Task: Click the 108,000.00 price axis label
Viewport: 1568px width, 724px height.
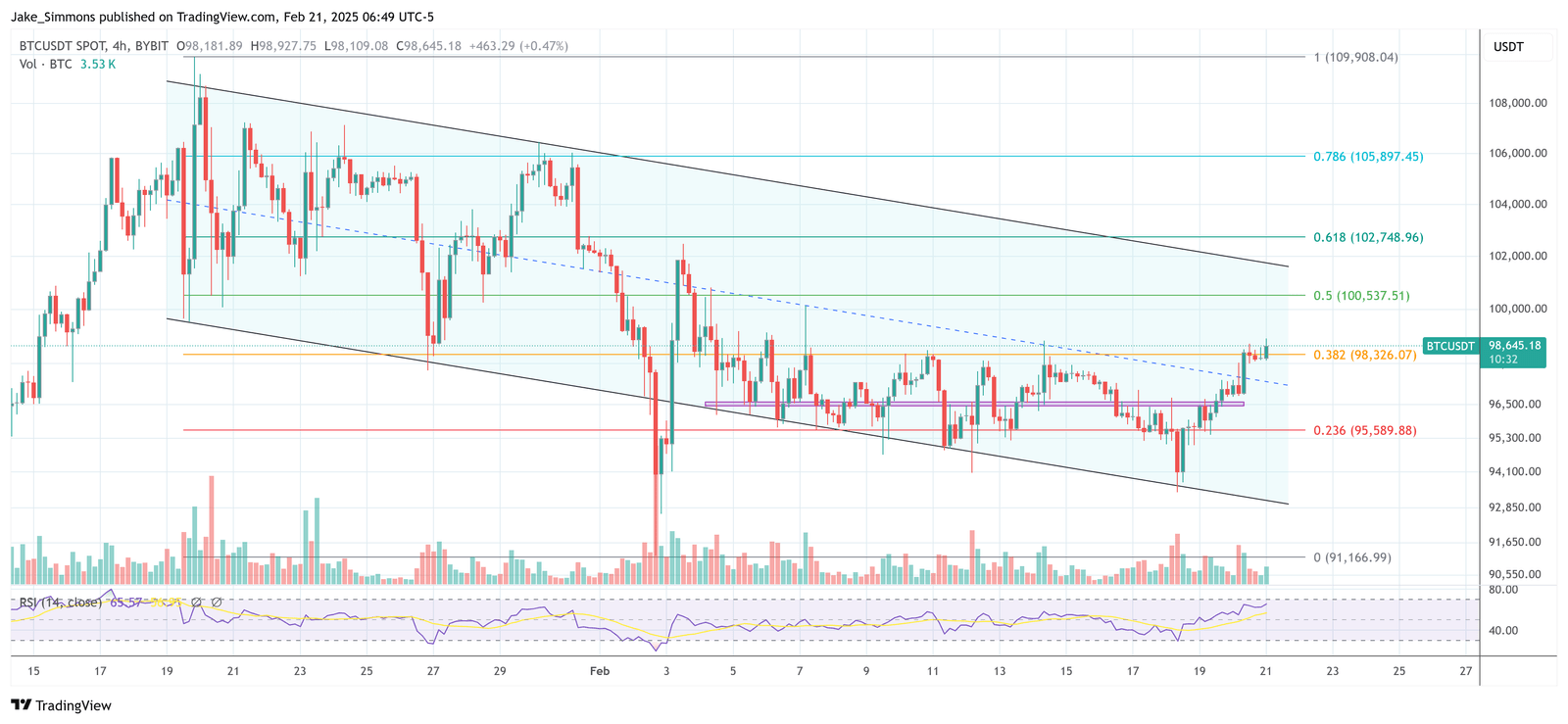Action: (1518, 103)
